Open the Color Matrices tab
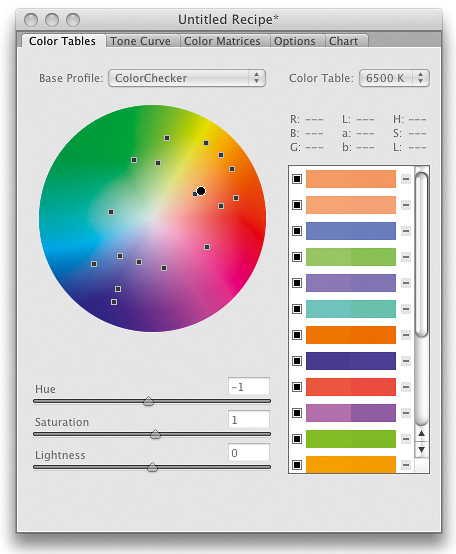 222,41
